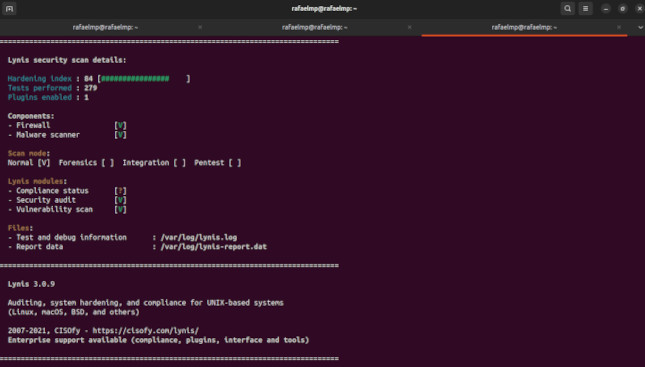The width and height of the screenshot is (645, 367).
Task: Switch to the first rafaelmp terminal tab
Action: 105,28
